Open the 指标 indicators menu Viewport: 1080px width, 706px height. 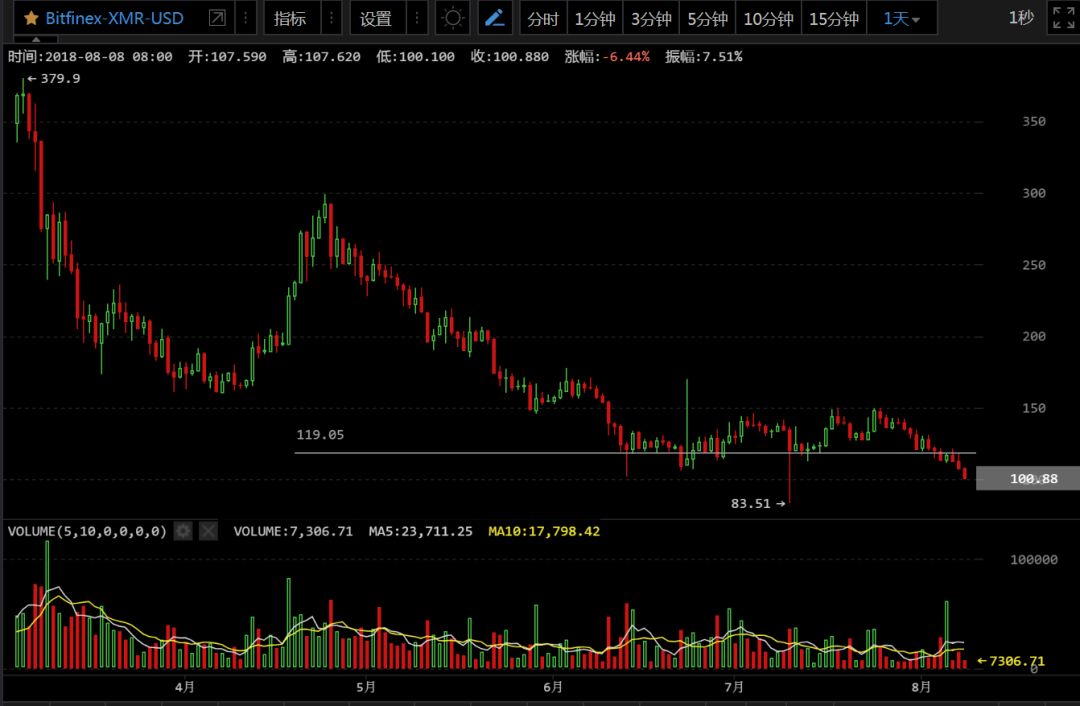point(290,19)
